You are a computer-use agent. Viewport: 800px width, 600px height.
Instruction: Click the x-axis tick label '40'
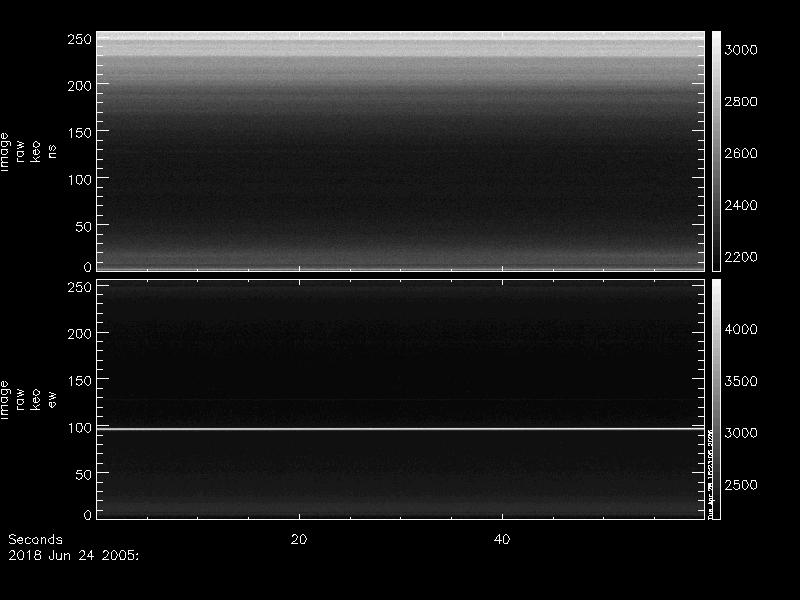tap(502, 539)
